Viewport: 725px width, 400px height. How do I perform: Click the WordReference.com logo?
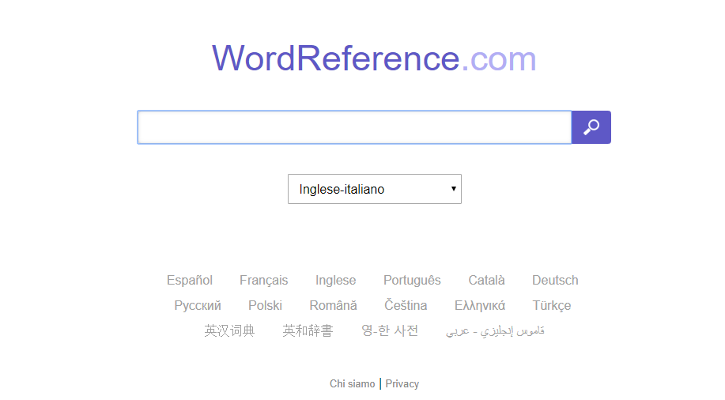374,58
